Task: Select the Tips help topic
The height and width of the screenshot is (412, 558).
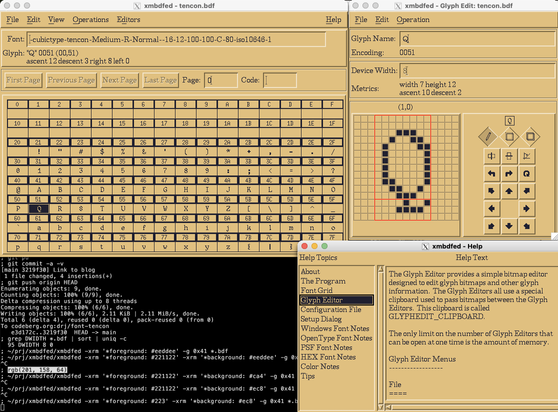Action: 307,376
